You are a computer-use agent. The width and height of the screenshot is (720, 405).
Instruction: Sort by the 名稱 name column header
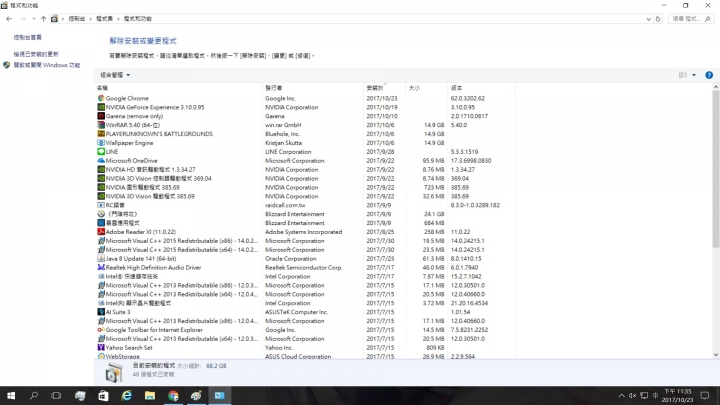[178, 88]
